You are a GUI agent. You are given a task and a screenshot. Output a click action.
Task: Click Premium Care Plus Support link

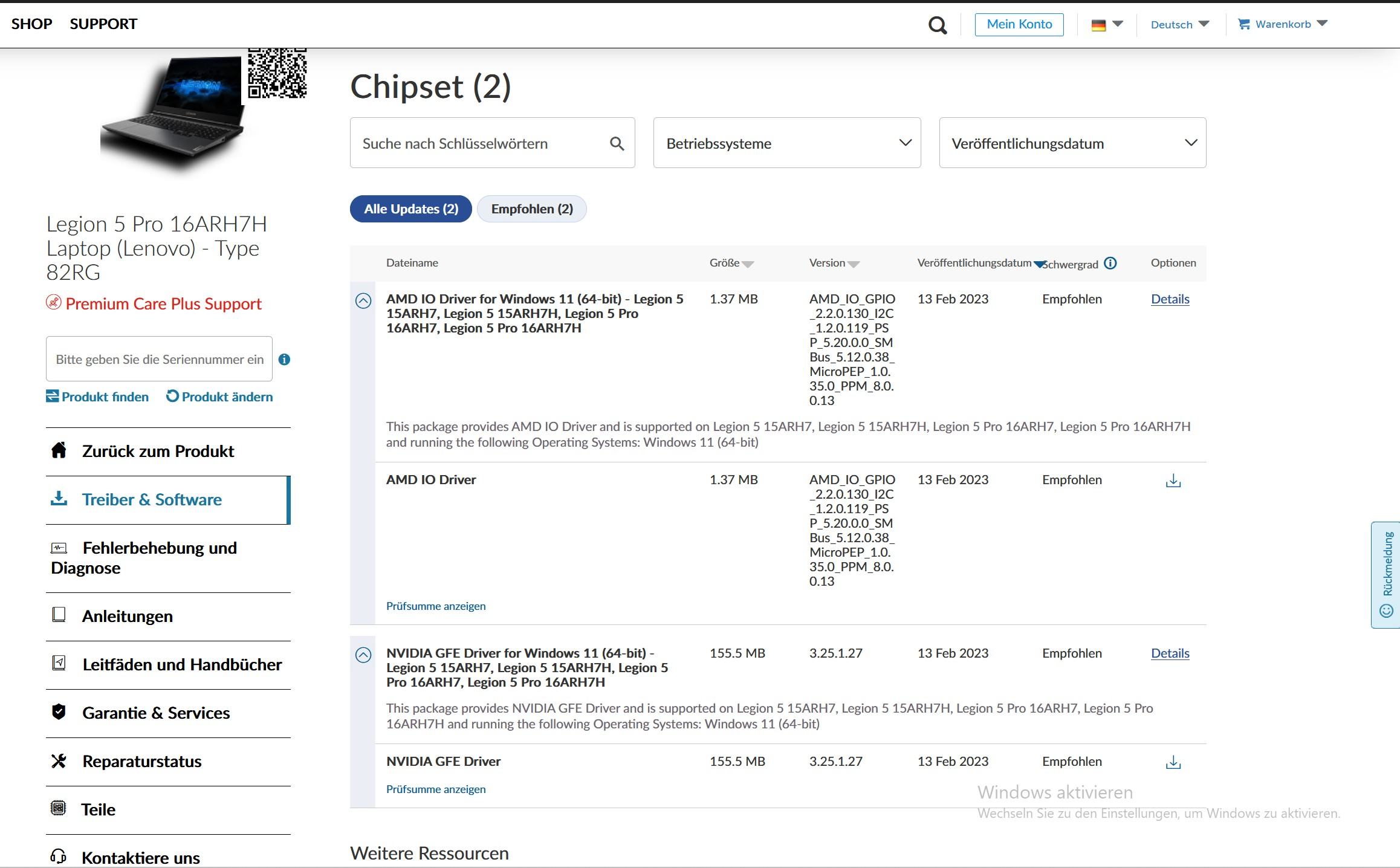click(x=163, y=303)
